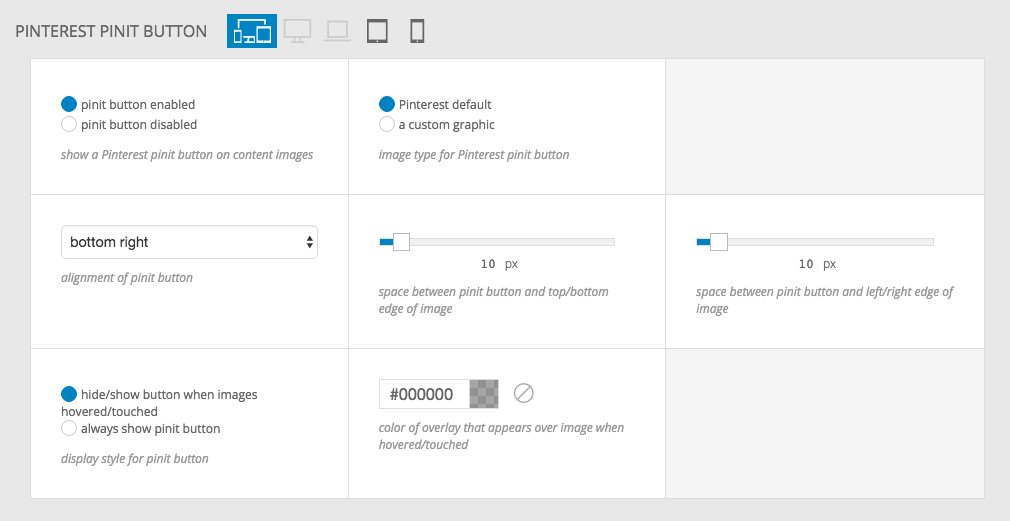Click the 10 value for top/bottom spacing
Screen dimensions: 1010x521
pyautogui.click(x=488, y=264)
